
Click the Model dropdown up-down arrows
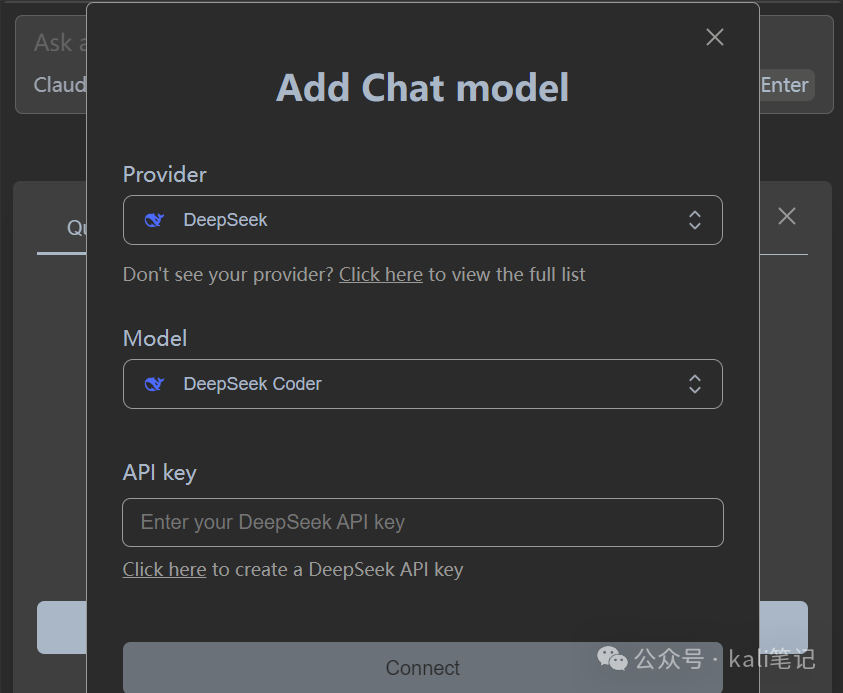click(695, 384)
